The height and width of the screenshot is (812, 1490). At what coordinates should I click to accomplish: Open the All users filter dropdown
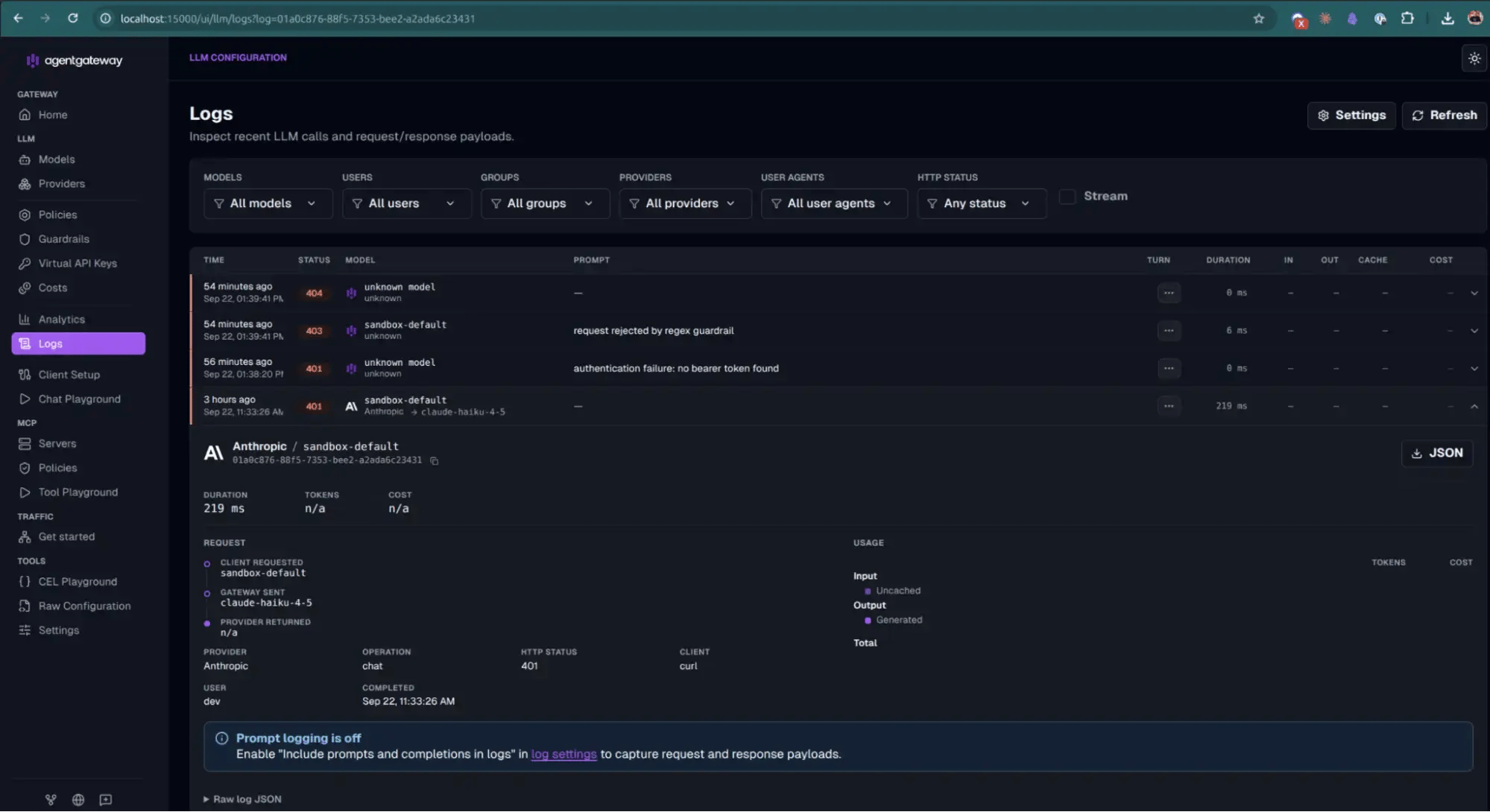point(406,203)
